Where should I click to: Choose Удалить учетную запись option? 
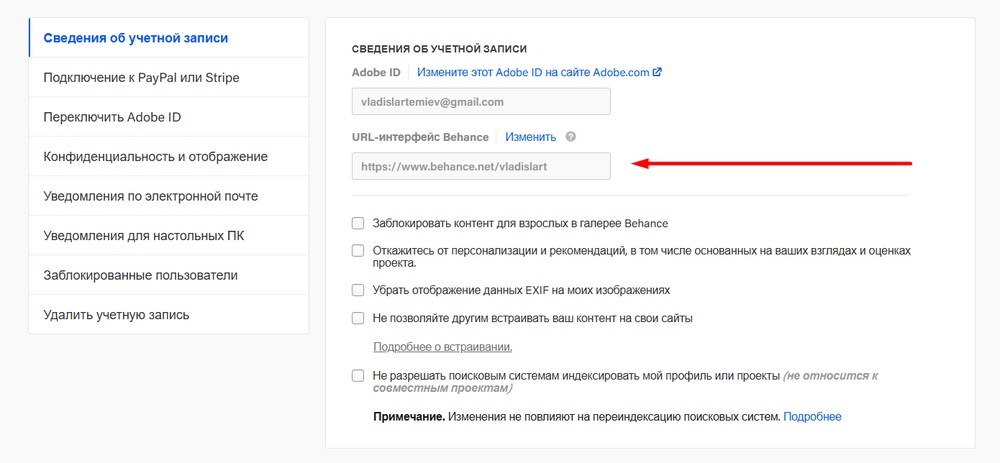click(x=169, y=314)
